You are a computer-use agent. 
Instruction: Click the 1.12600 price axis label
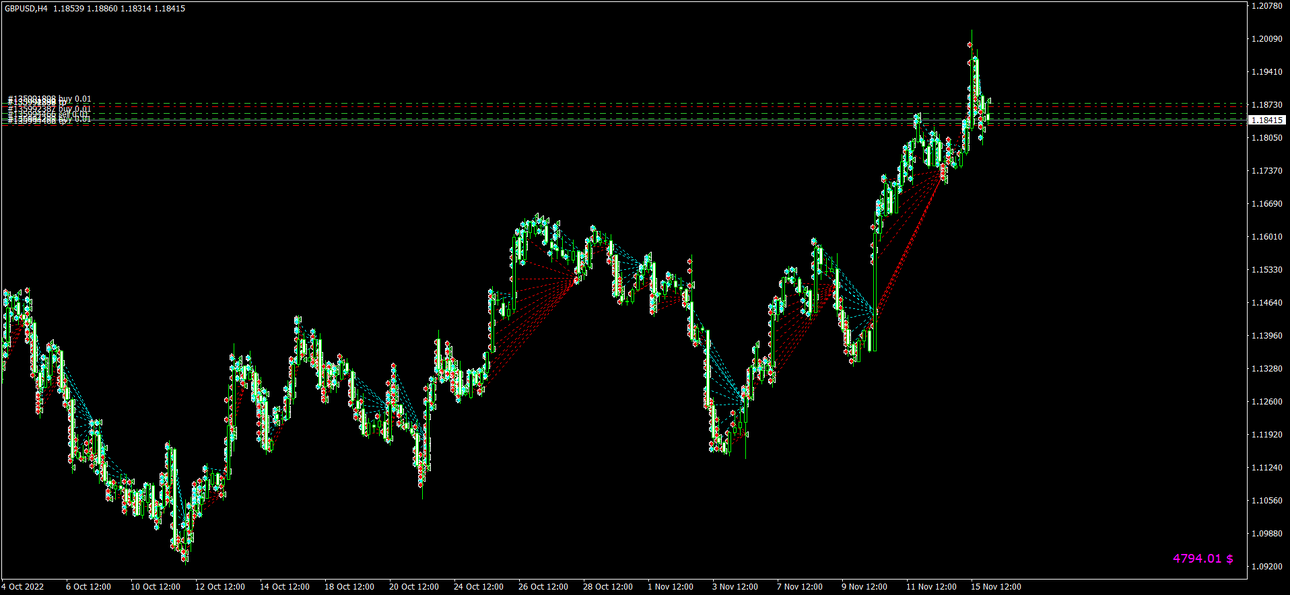point(1266,402)
